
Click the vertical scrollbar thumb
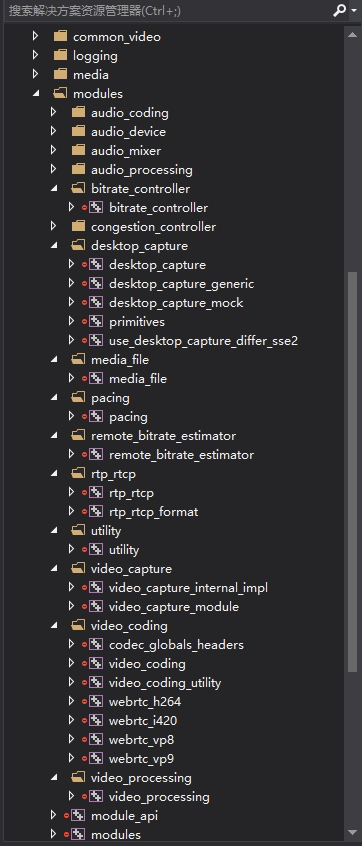[x=352, y=472]
